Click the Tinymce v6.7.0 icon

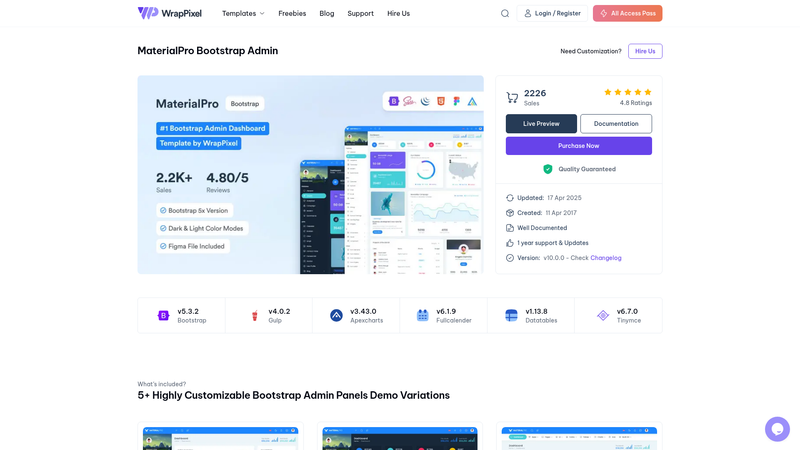(x=603, y=315)
